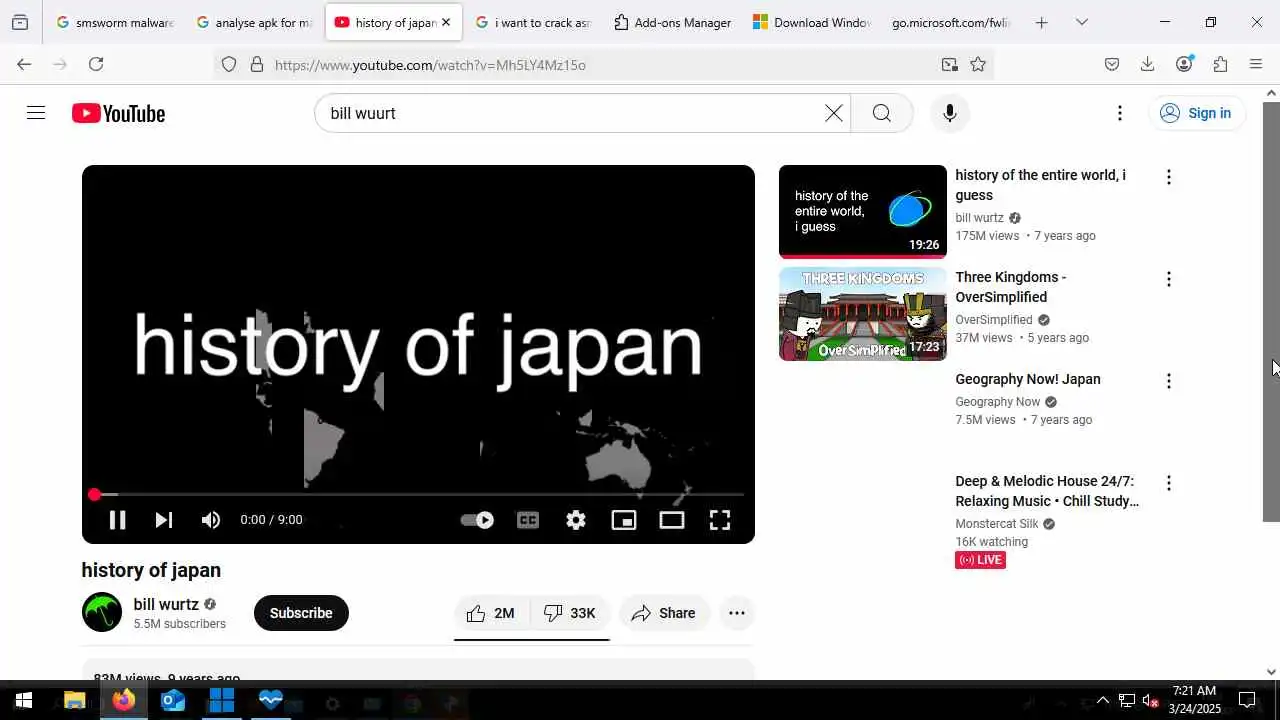Clear the search query

pyautogui.click(x=834, y=113)
